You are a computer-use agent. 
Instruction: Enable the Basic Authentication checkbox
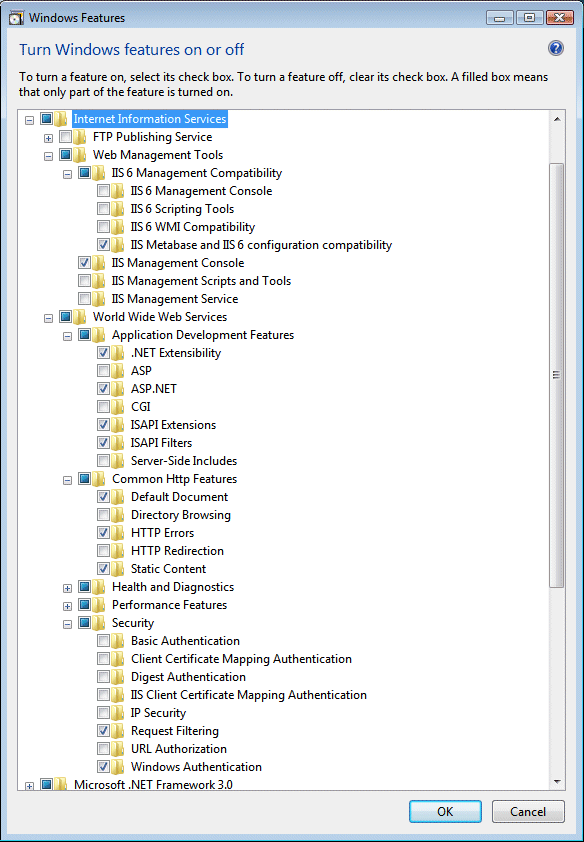[x=103, y=641]
